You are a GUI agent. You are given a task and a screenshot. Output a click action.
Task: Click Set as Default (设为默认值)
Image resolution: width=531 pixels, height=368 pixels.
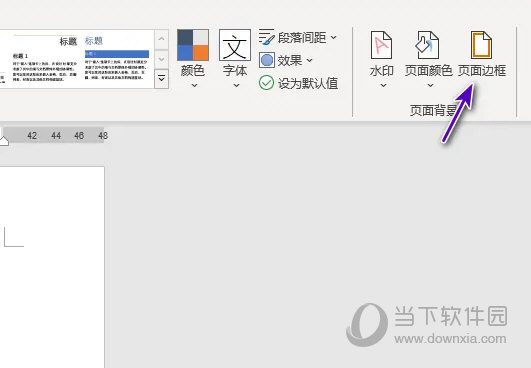tap(299, 83)
